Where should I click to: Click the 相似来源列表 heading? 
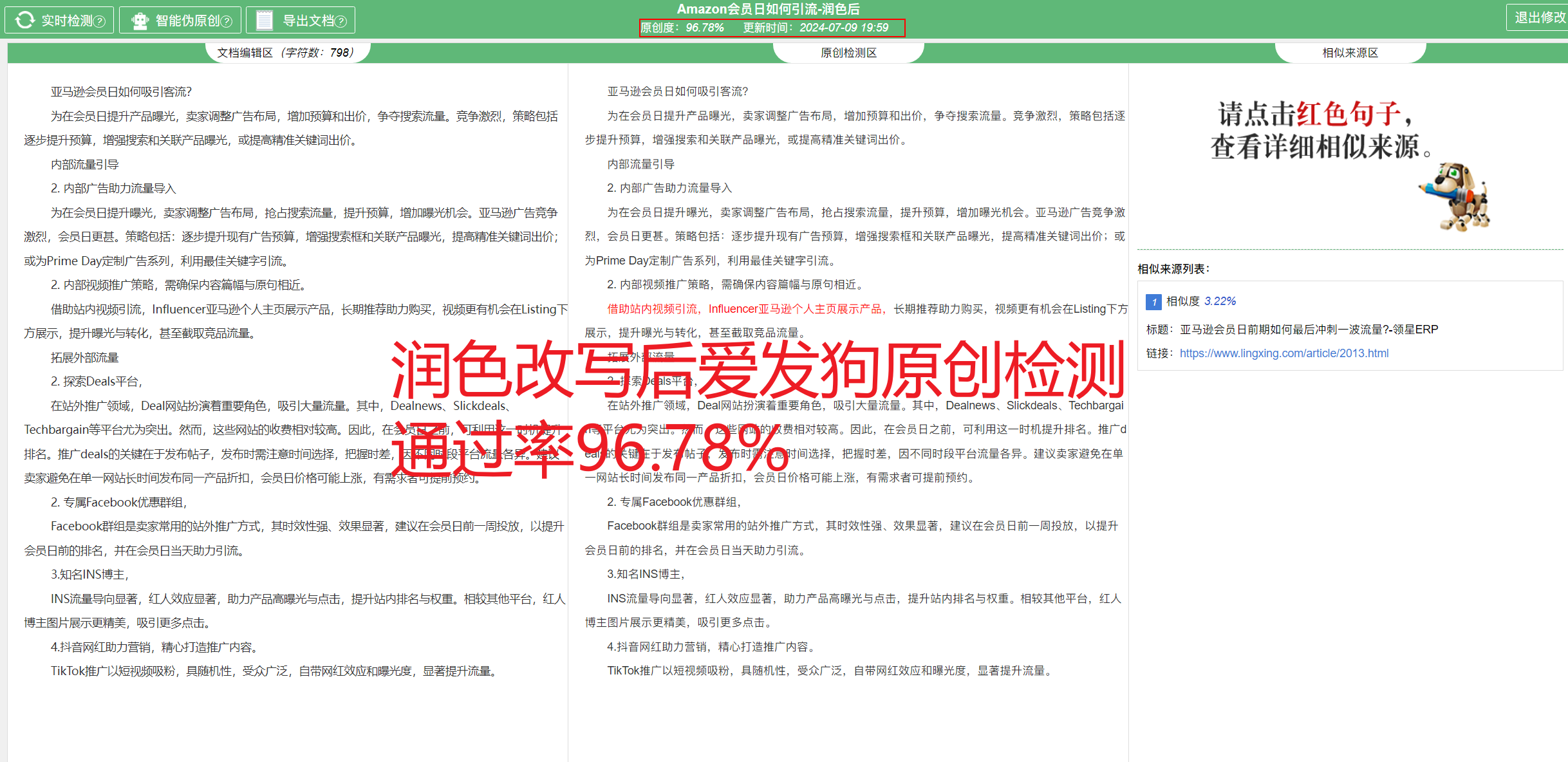tap(1173, 269)
